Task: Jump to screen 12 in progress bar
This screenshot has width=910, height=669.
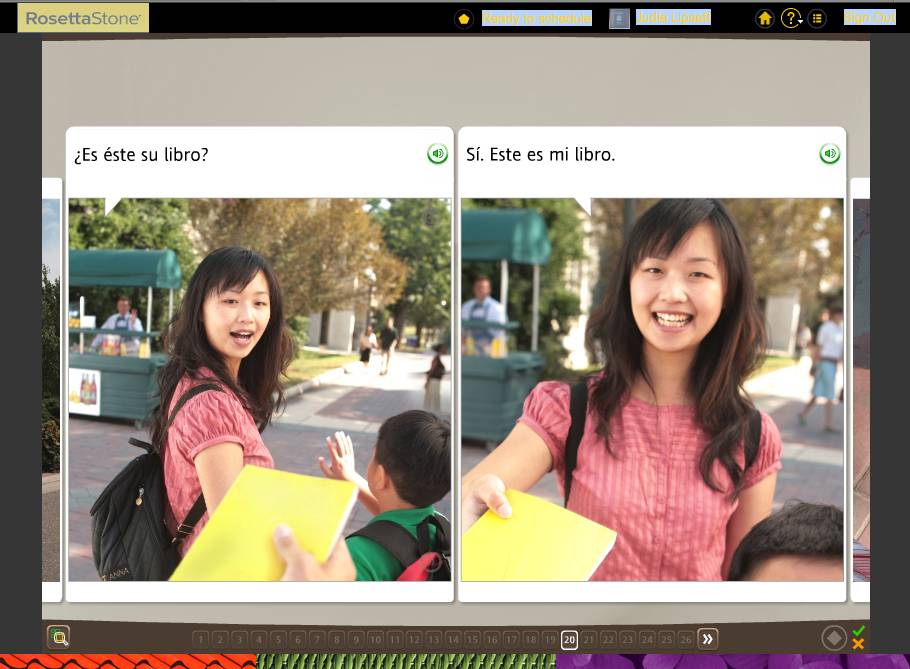Action: 414,639
